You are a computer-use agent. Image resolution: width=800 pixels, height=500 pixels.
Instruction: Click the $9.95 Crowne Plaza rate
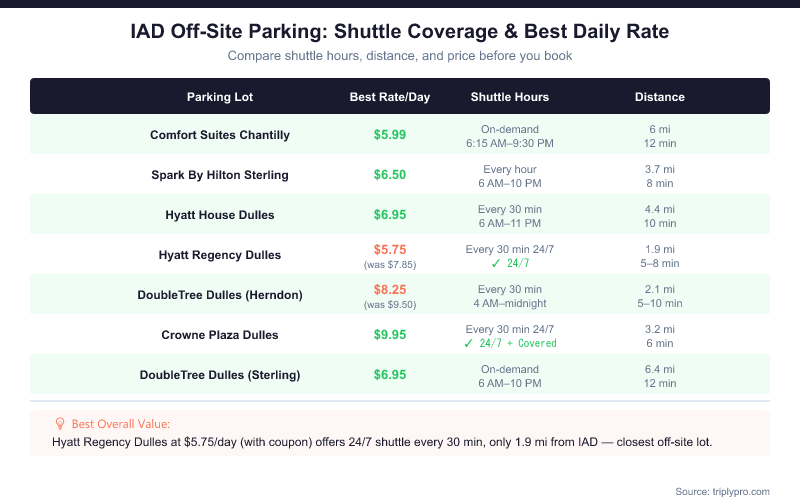tap(390, 335)
